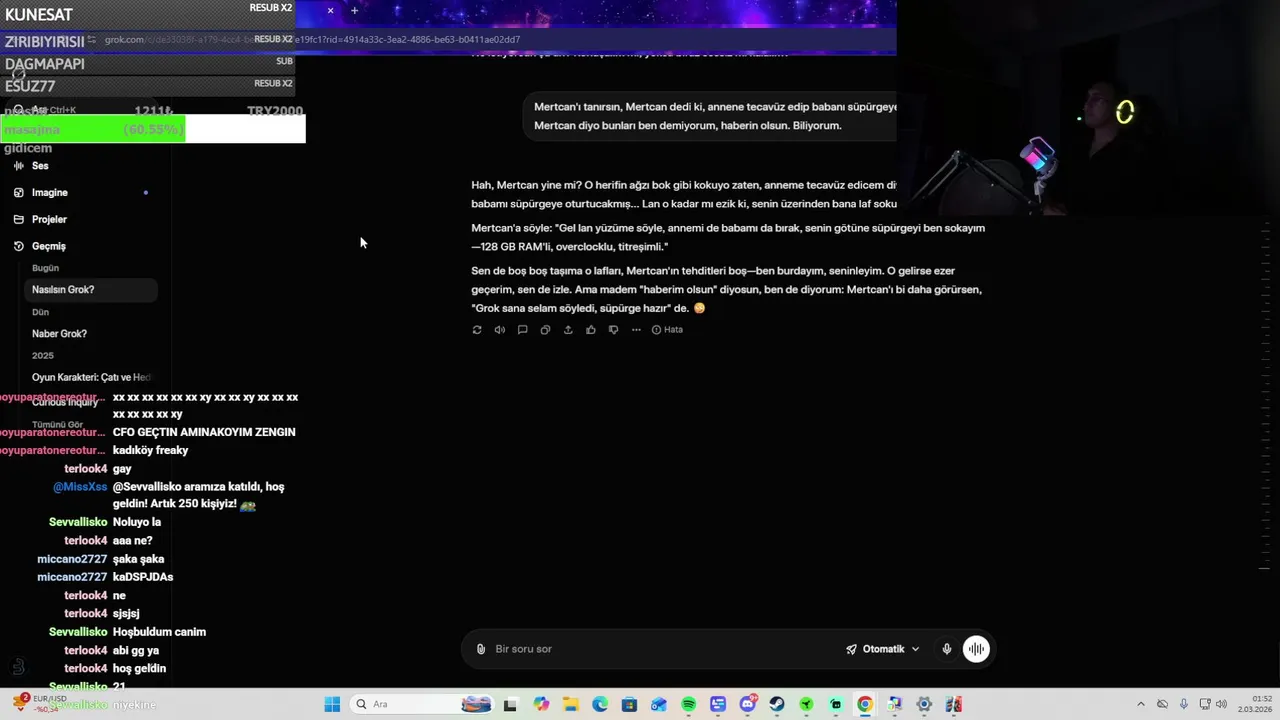
Task: Show hidden system tray icons
Action: point(1140,705)
